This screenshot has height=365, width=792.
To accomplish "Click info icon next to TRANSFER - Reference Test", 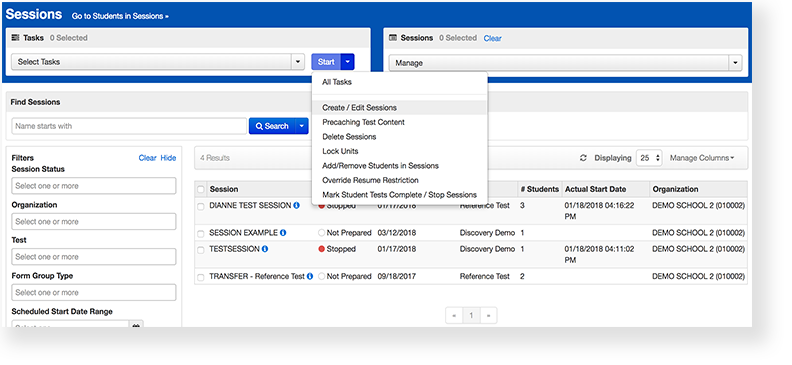I will click(x=310, y=276).
